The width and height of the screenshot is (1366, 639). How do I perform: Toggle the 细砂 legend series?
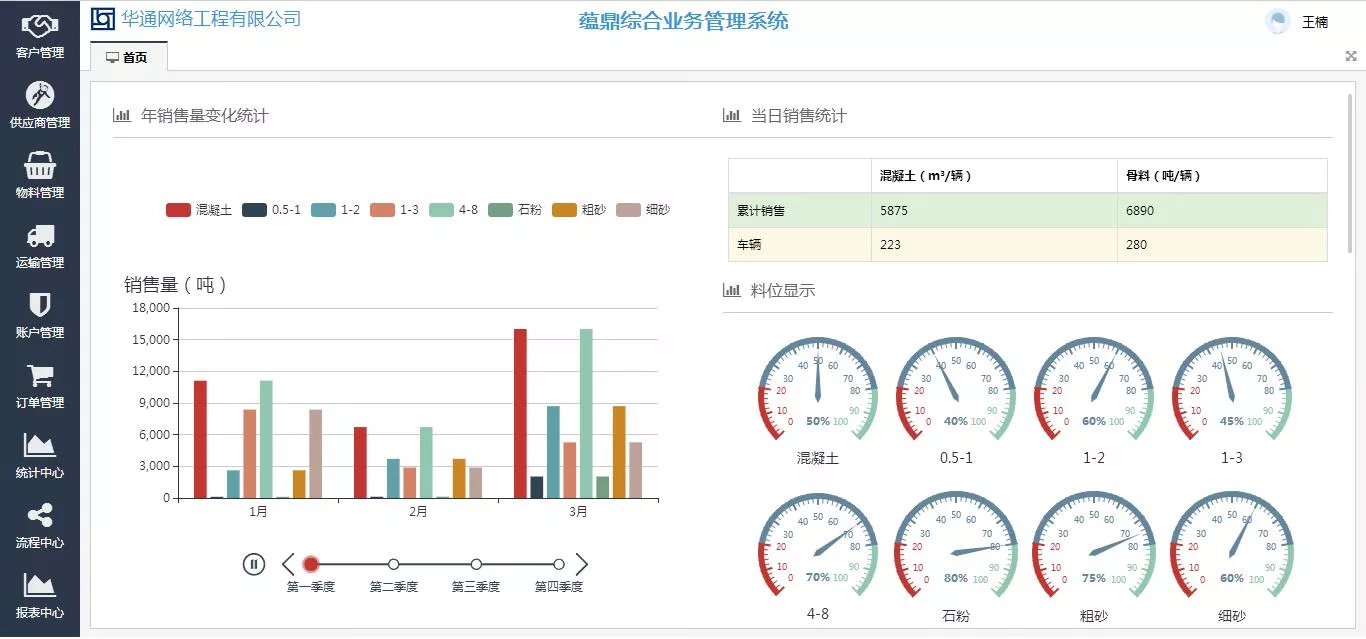point(643,210)
